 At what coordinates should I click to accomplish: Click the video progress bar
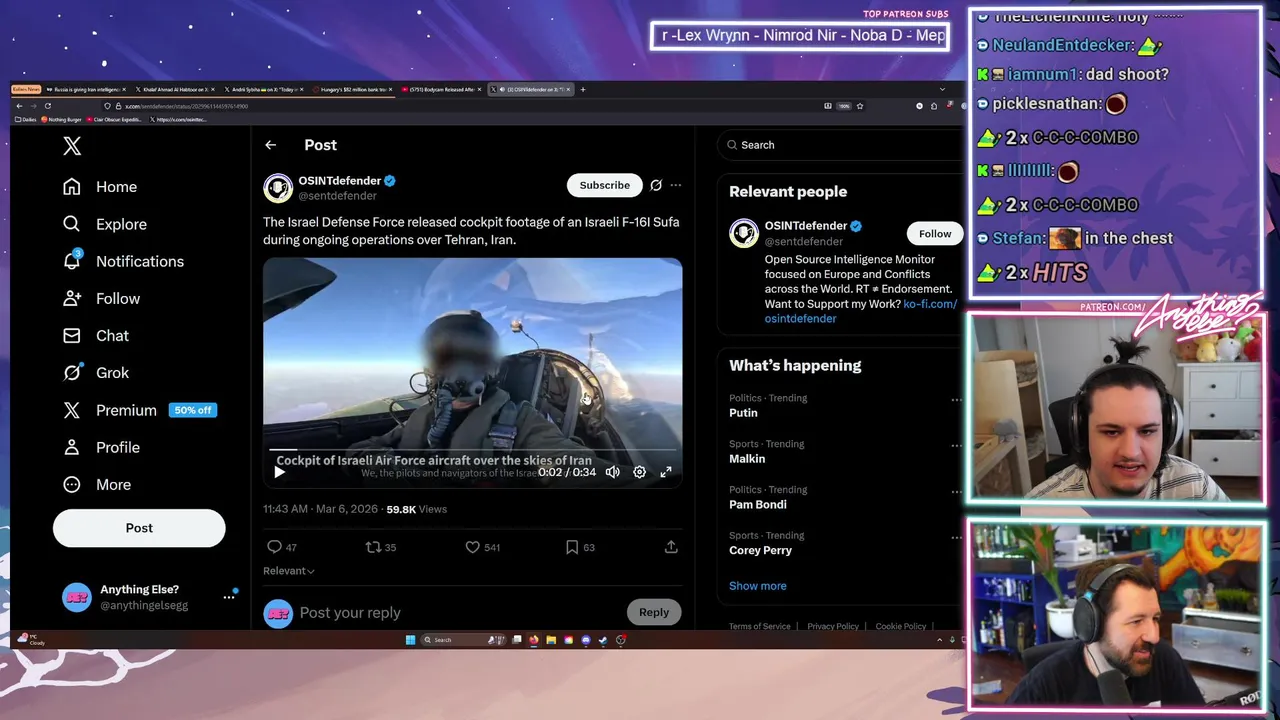coord(472,452)
